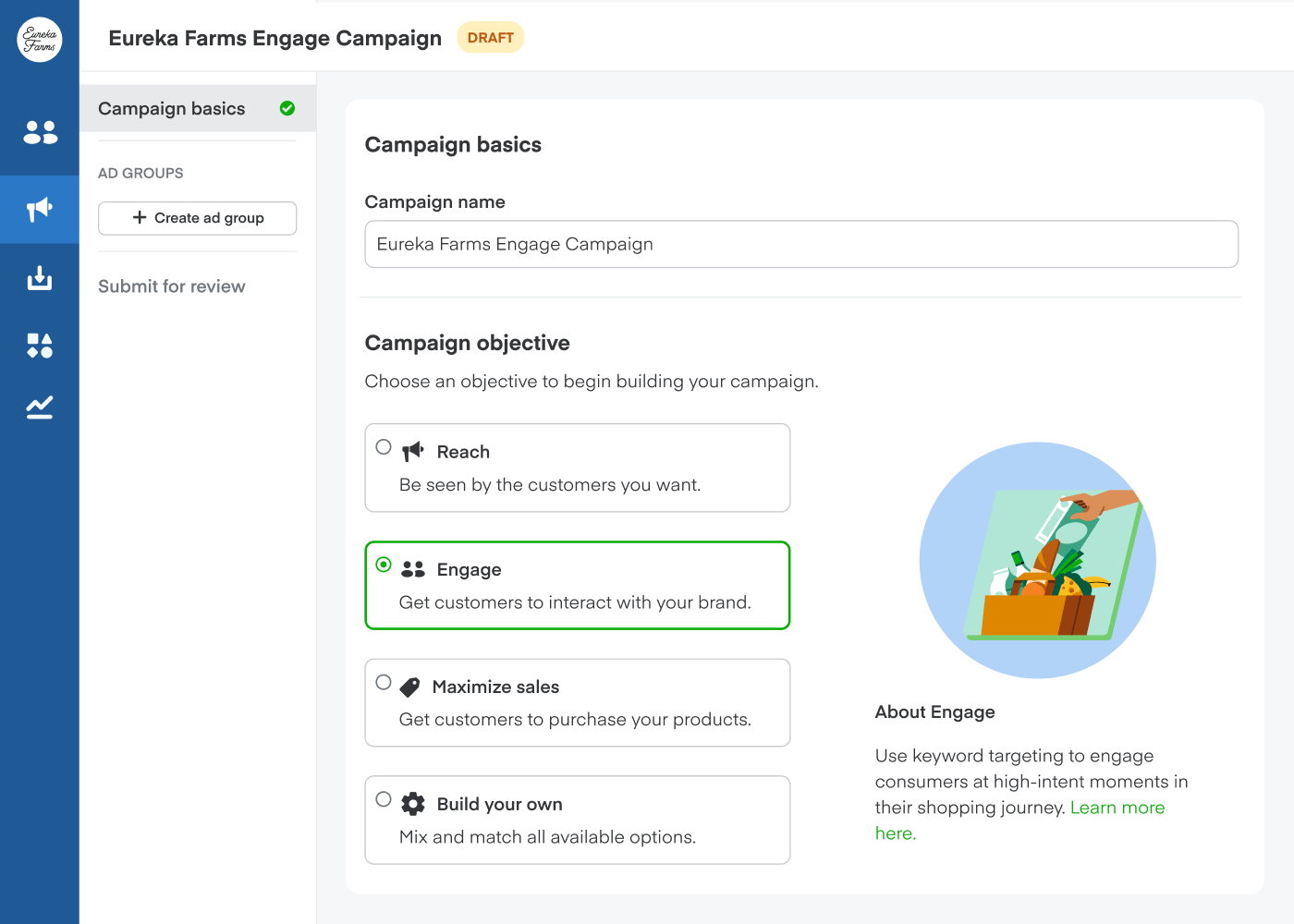Go to Submit for review

[171, 286]
